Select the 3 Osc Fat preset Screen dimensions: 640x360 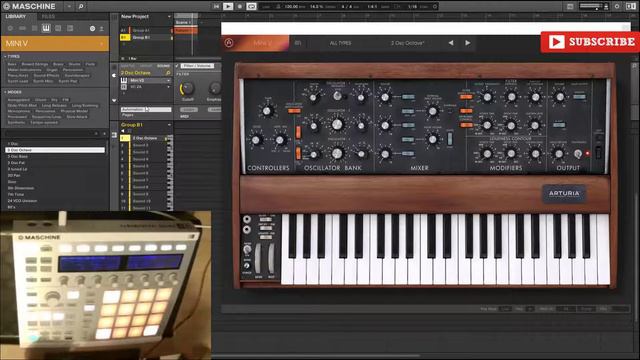tap(55, 162)
